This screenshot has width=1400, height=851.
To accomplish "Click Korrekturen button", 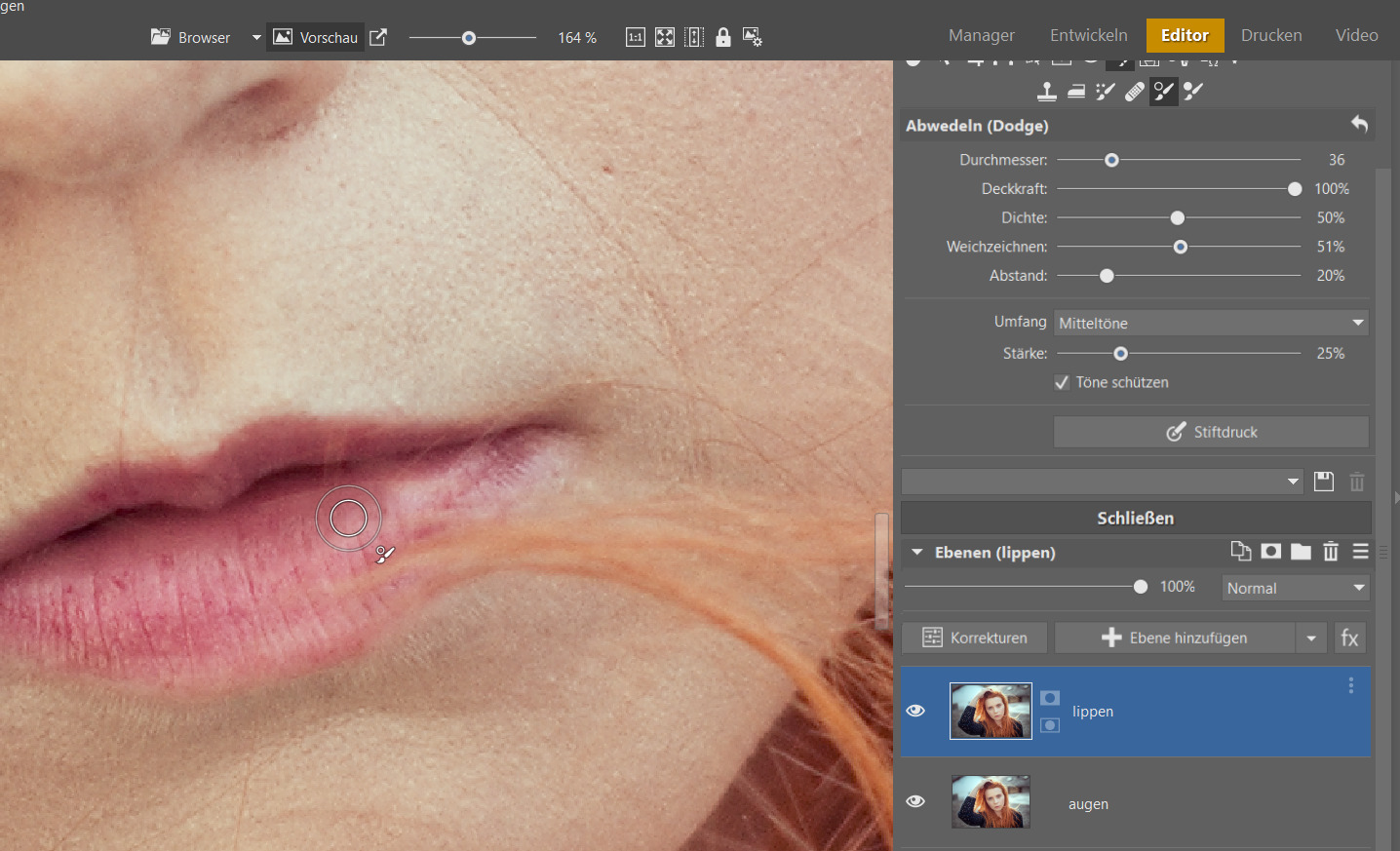I will [974, 638].
